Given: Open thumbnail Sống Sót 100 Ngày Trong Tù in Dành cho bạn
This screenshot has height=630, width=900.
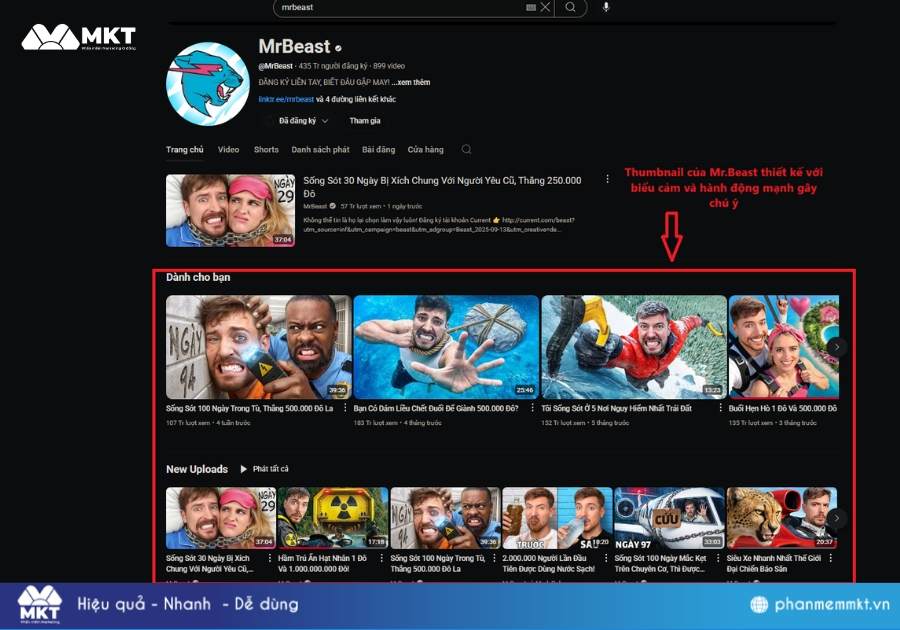Looking at the screenshot, I should pyautogui.click(x=258, y=347).
